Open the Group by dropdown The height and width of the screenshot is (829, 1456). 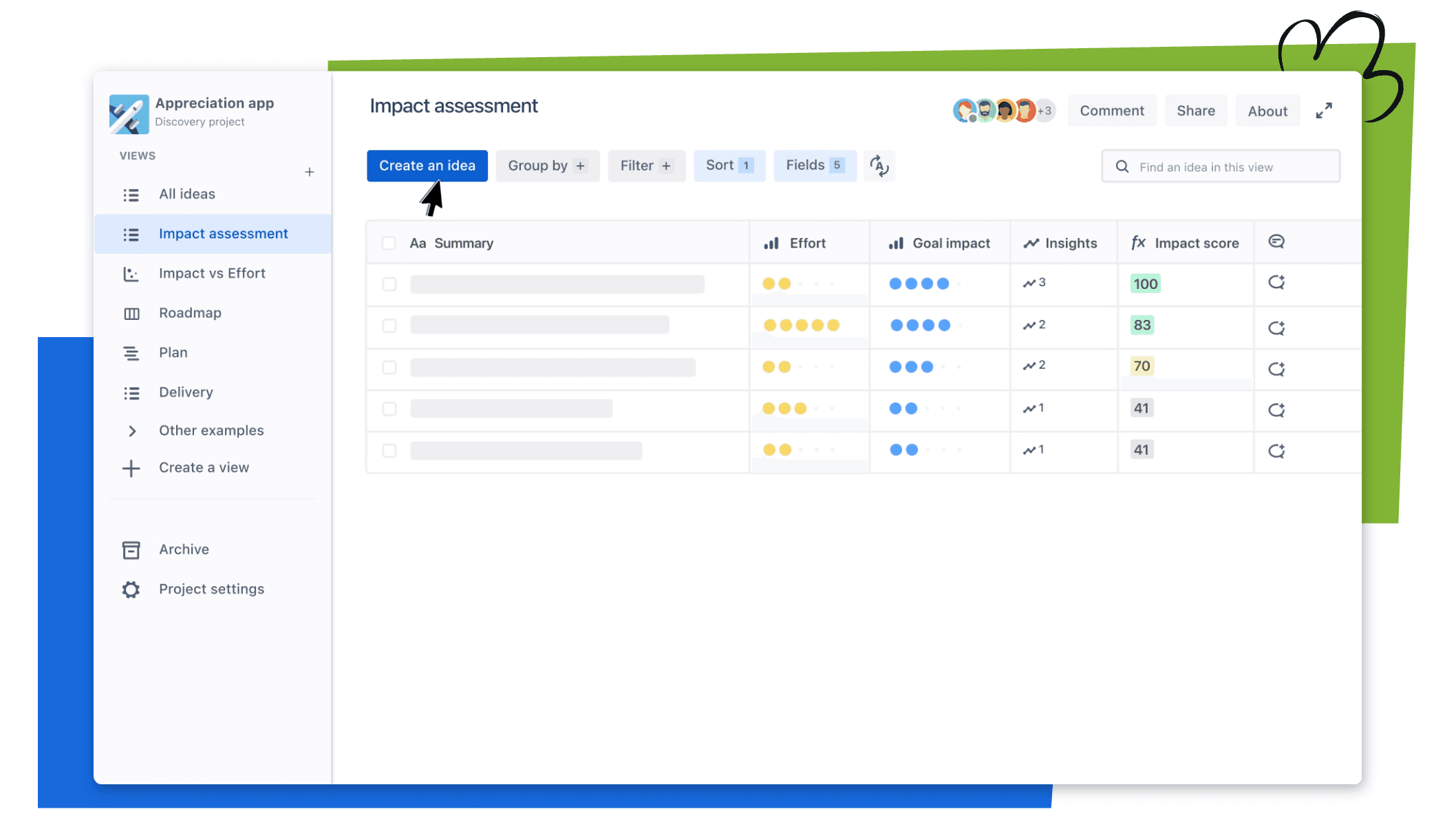pyautogui.click(x=547, y=166)
